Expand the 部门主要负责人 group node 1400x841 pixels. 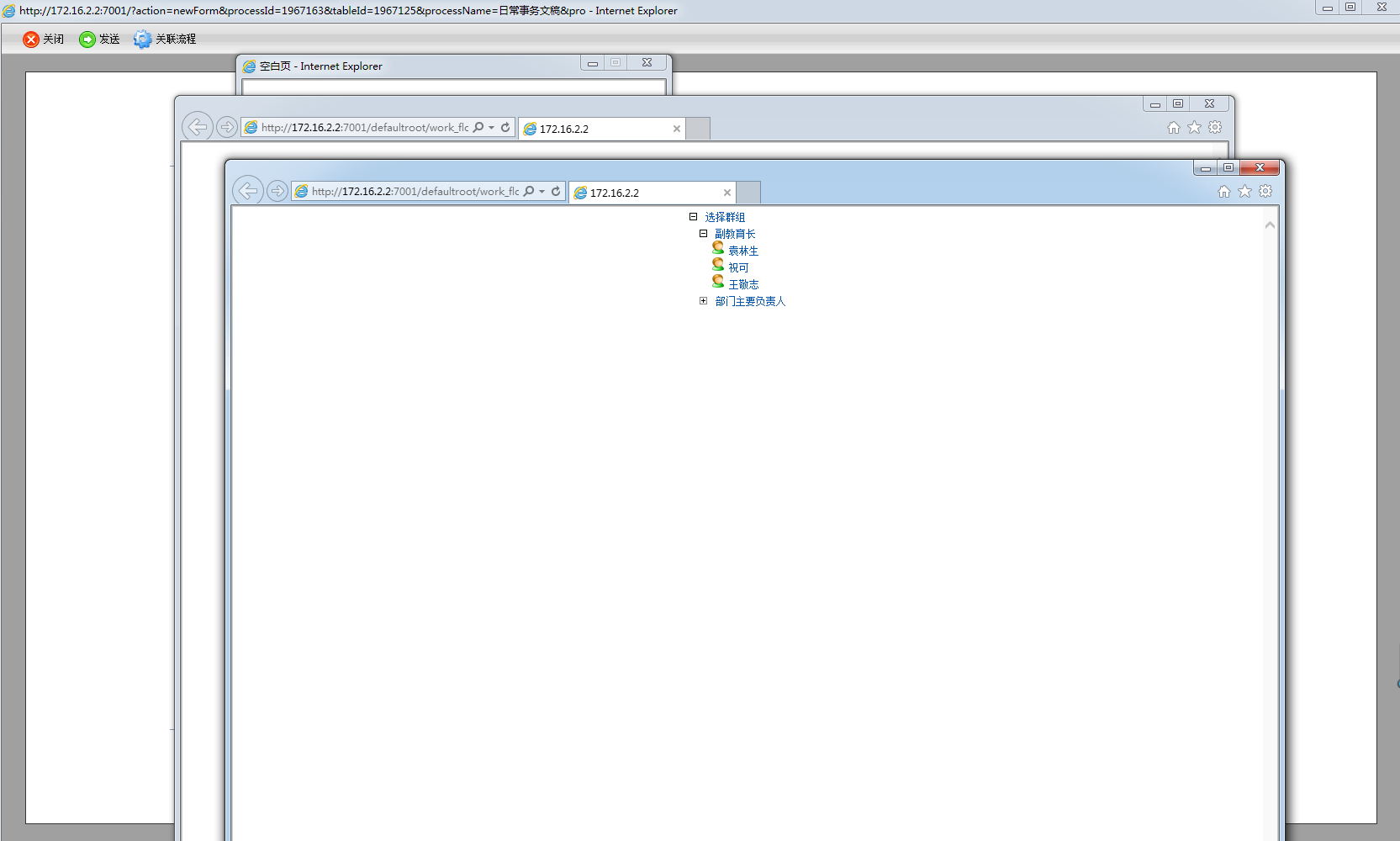tap(704, 301)
